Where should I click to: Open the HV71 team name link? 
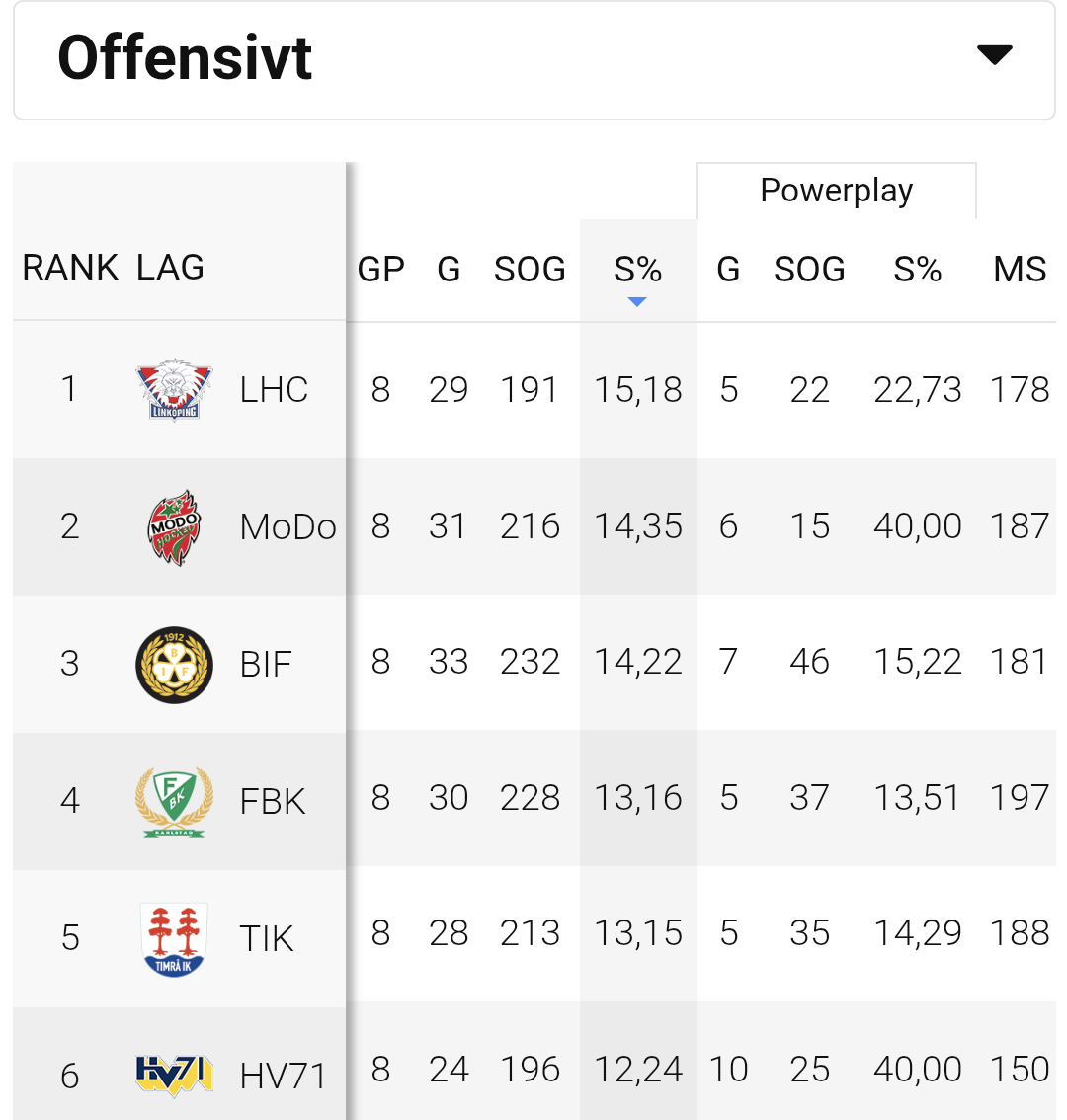[283, 1075]
